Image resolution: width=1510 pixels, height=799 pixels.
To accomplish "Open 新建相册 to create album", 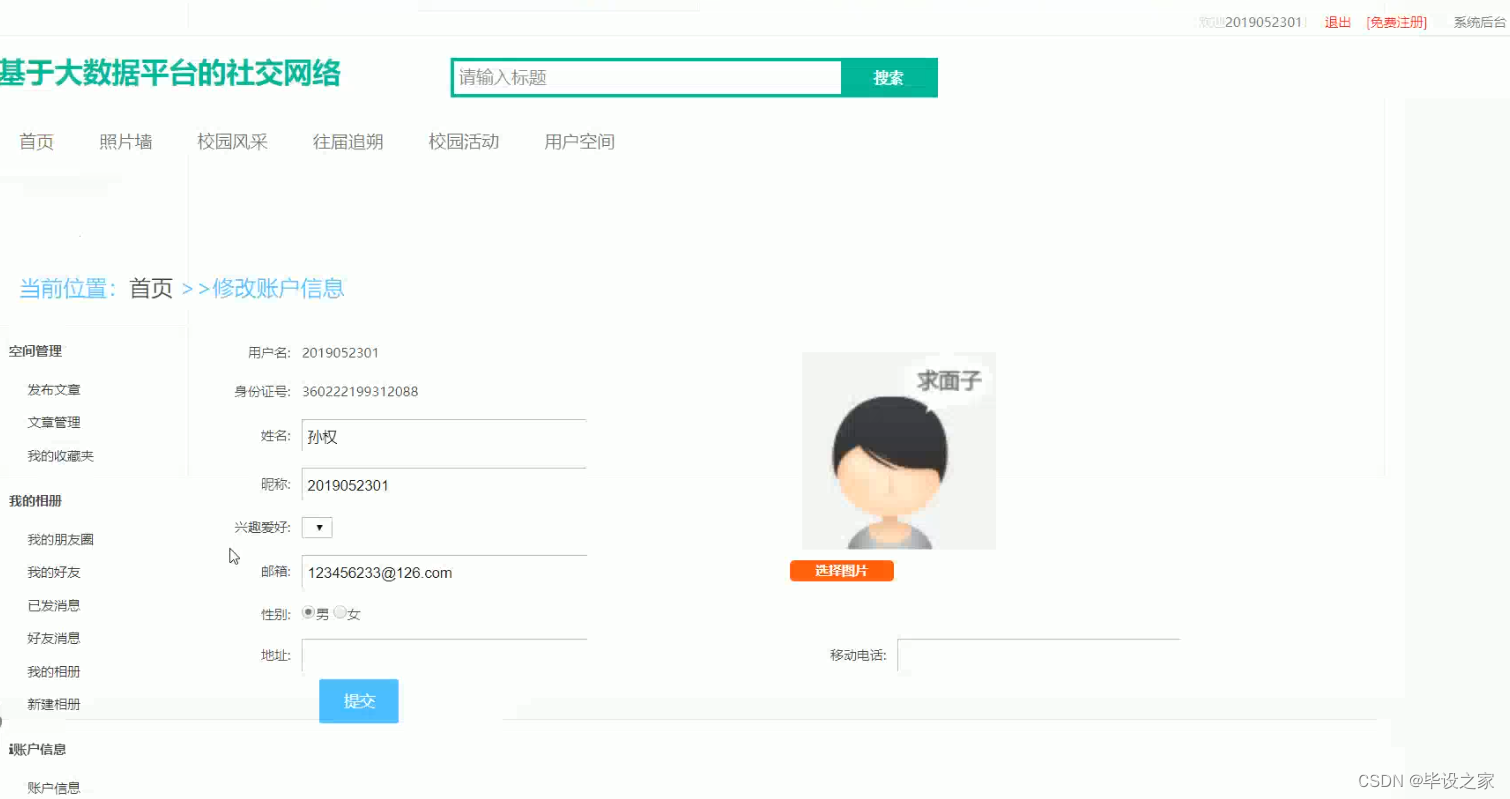I will click(x=54, y=704).
